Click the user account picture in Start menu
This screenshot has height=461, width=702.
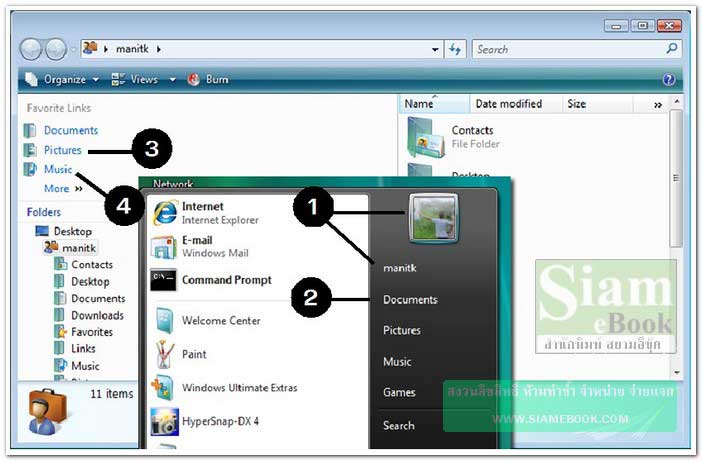(x=433, y=218)
